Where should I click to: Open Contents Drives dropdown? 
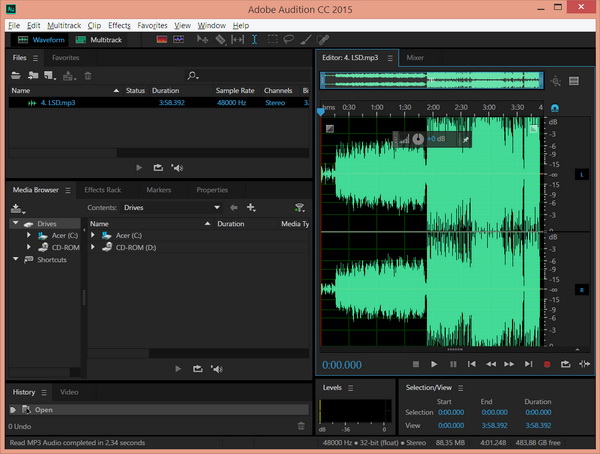171,207
